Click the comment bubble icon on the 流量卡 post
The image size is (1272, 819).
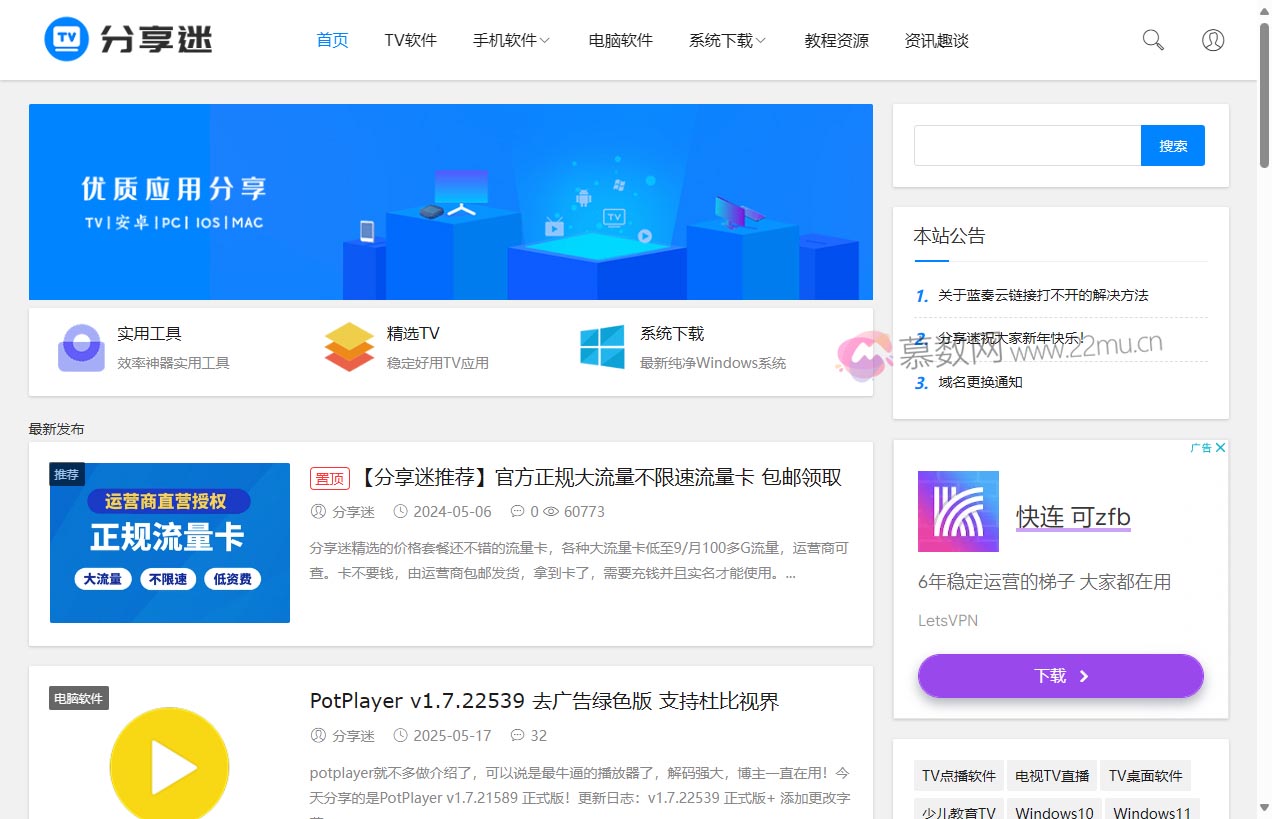tap(518, 511)
